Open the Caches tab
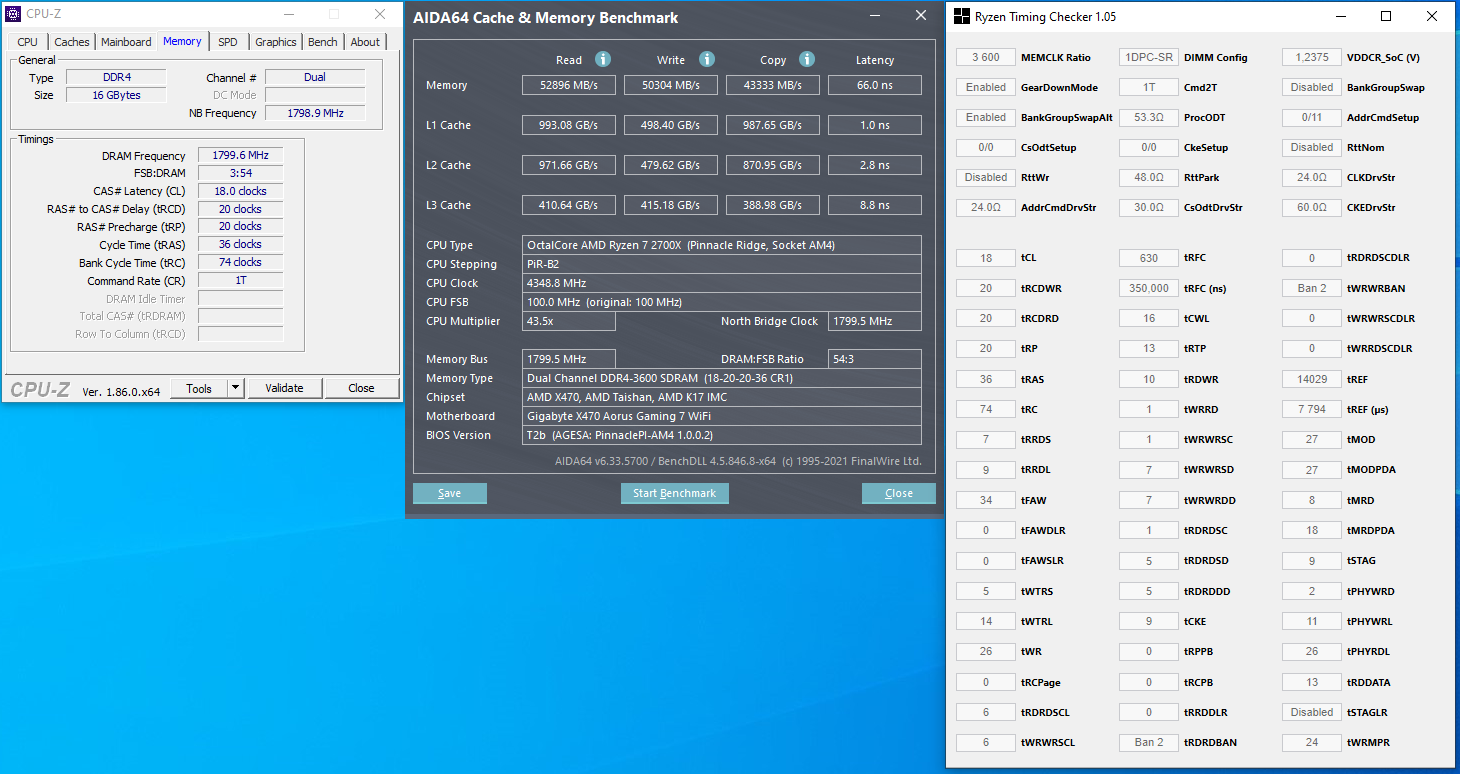Viewport: 1460px width, 774px height. coord(72,42)
